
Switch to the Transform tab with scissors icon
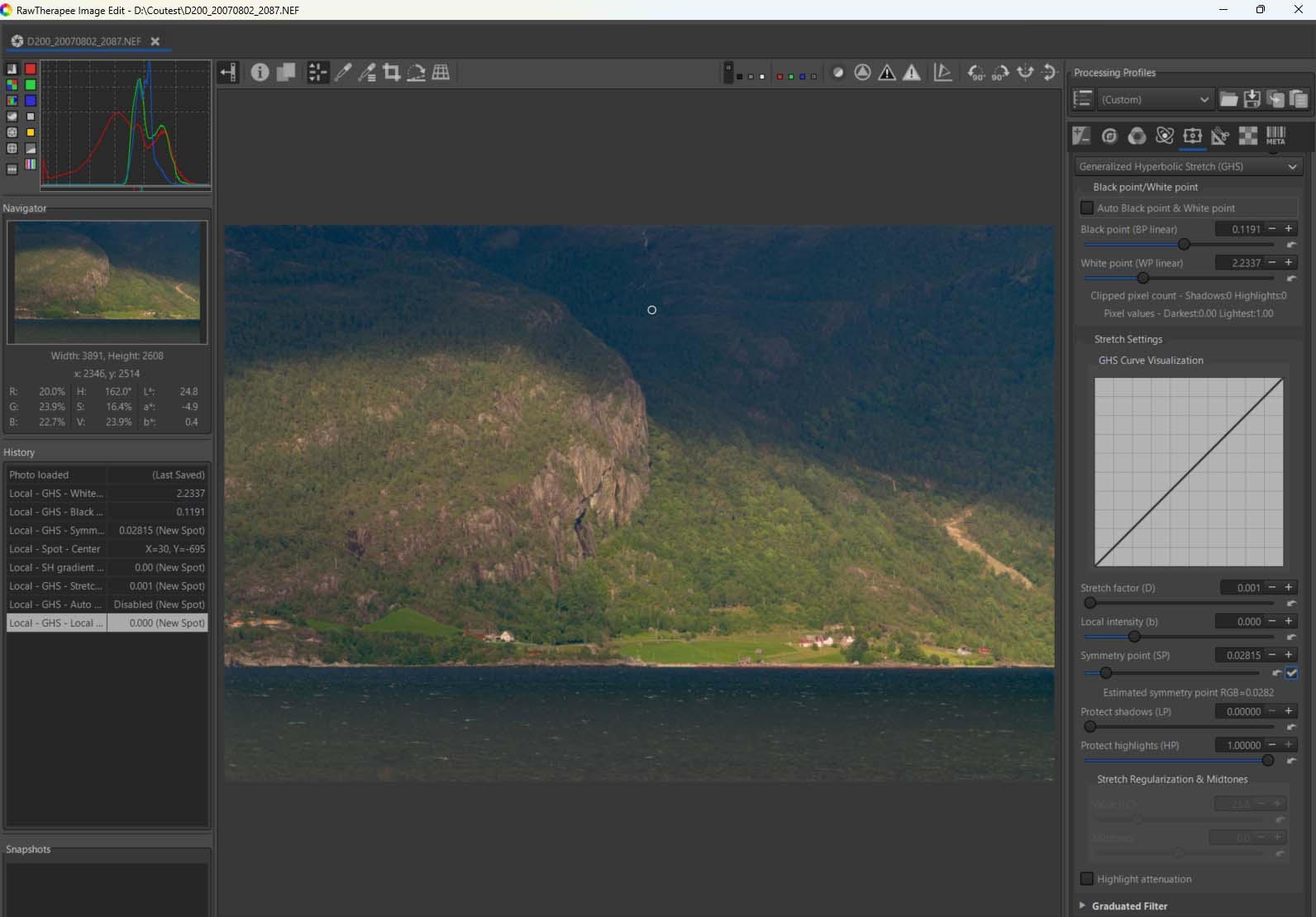point(1220,136)
